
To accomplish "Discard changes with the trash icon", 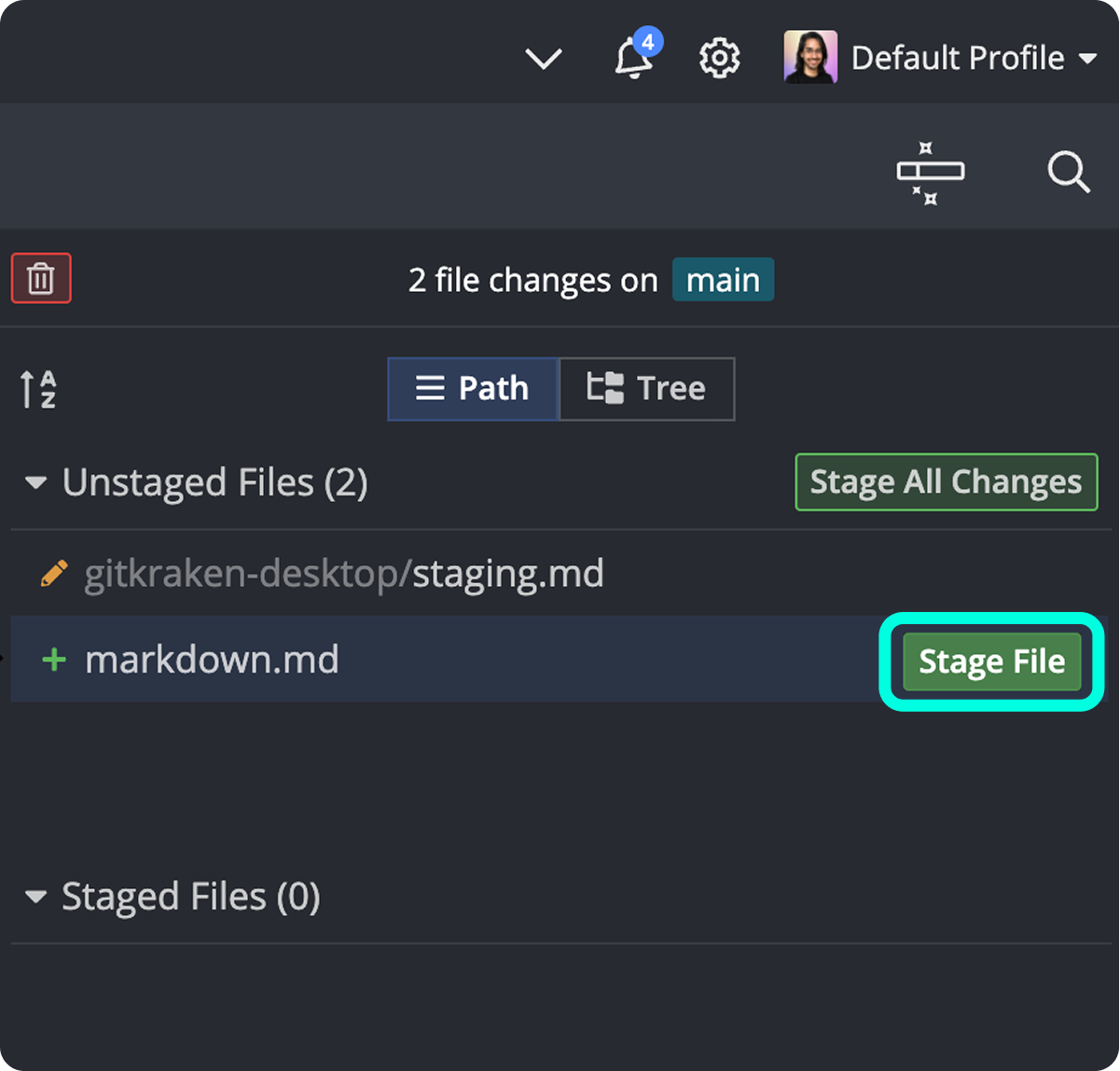I will [x=41, y=277].
